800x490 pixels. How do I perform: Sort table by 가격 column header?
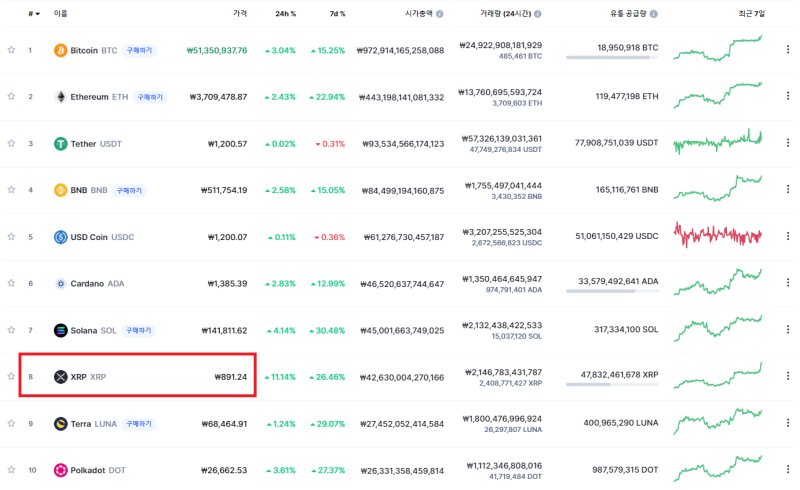(x=240, y=13)
